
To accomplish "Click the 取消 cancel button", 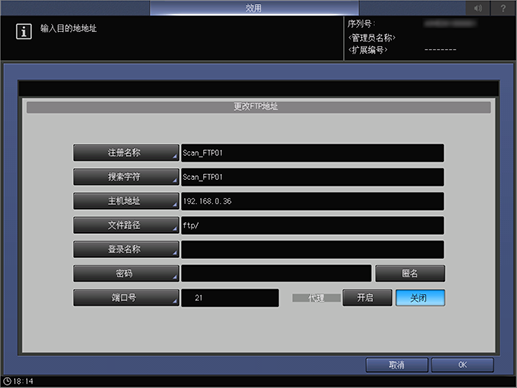I will pos(397,365).
